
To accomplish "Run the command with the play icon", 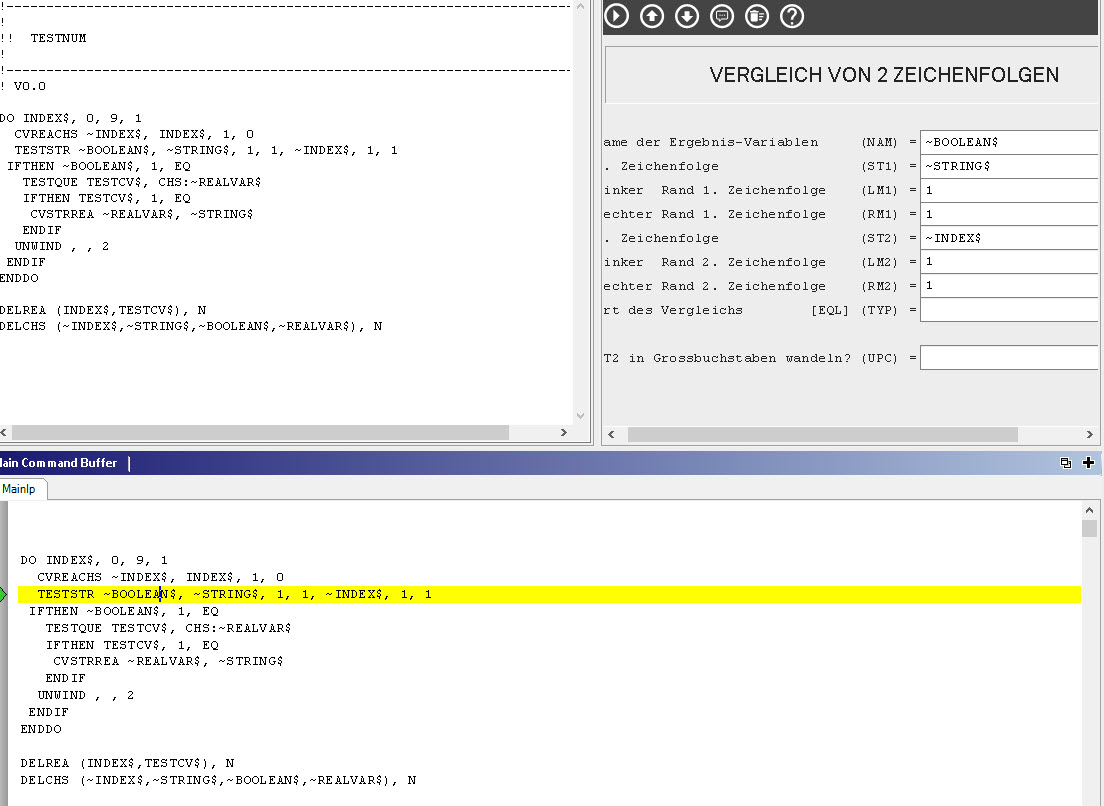I will tap(617, 16).
